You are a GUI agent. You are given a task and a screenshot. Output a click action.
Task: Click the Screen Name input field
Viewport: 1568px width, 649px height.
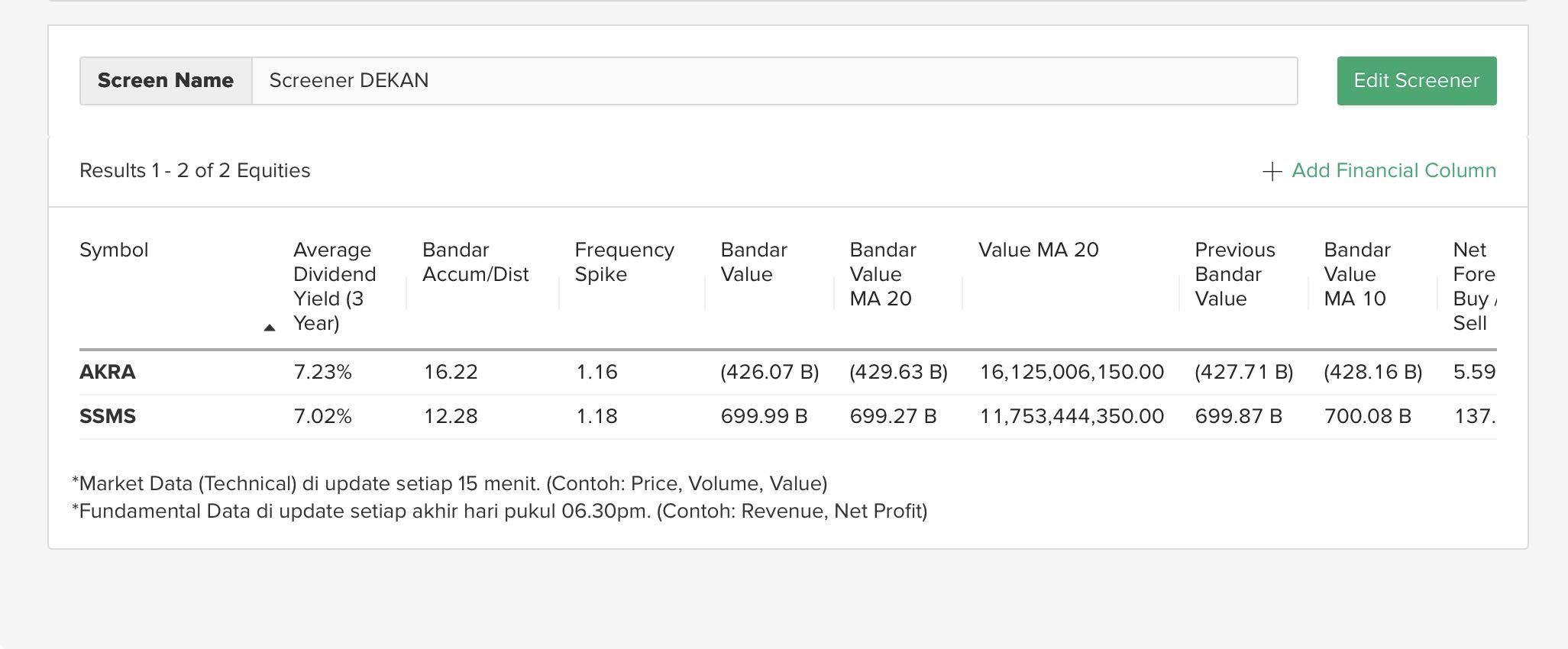[x=774, y=81]
